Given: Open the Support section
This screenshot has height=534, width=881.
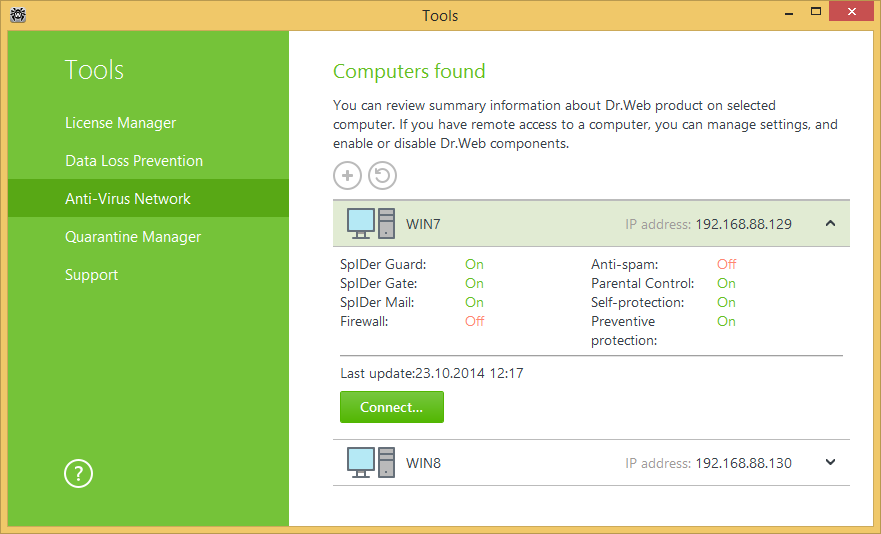Looking at the screenshot, I should 92,275.
